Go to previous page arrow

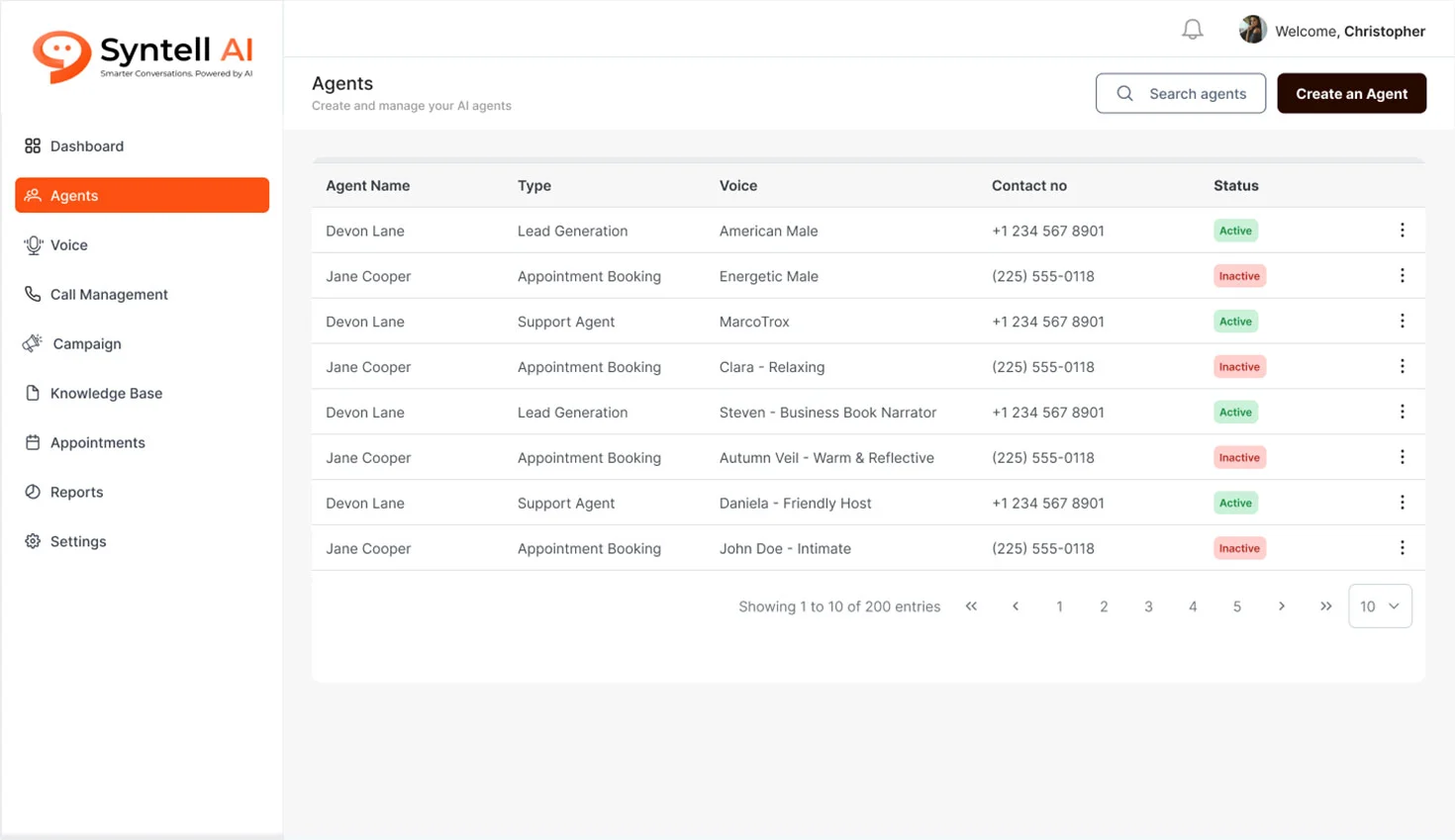(x=1016, y=607)
